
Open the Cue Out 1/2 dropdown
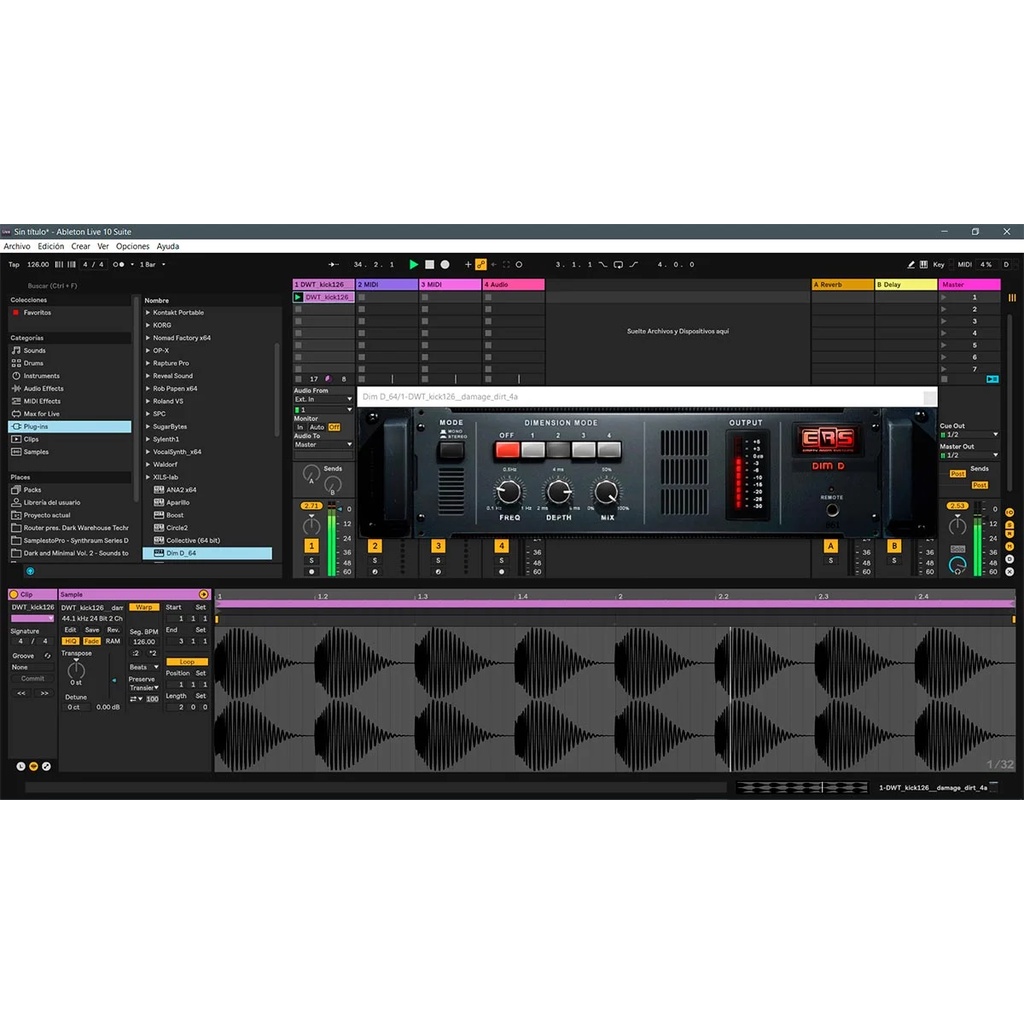[x=969, y=434]
